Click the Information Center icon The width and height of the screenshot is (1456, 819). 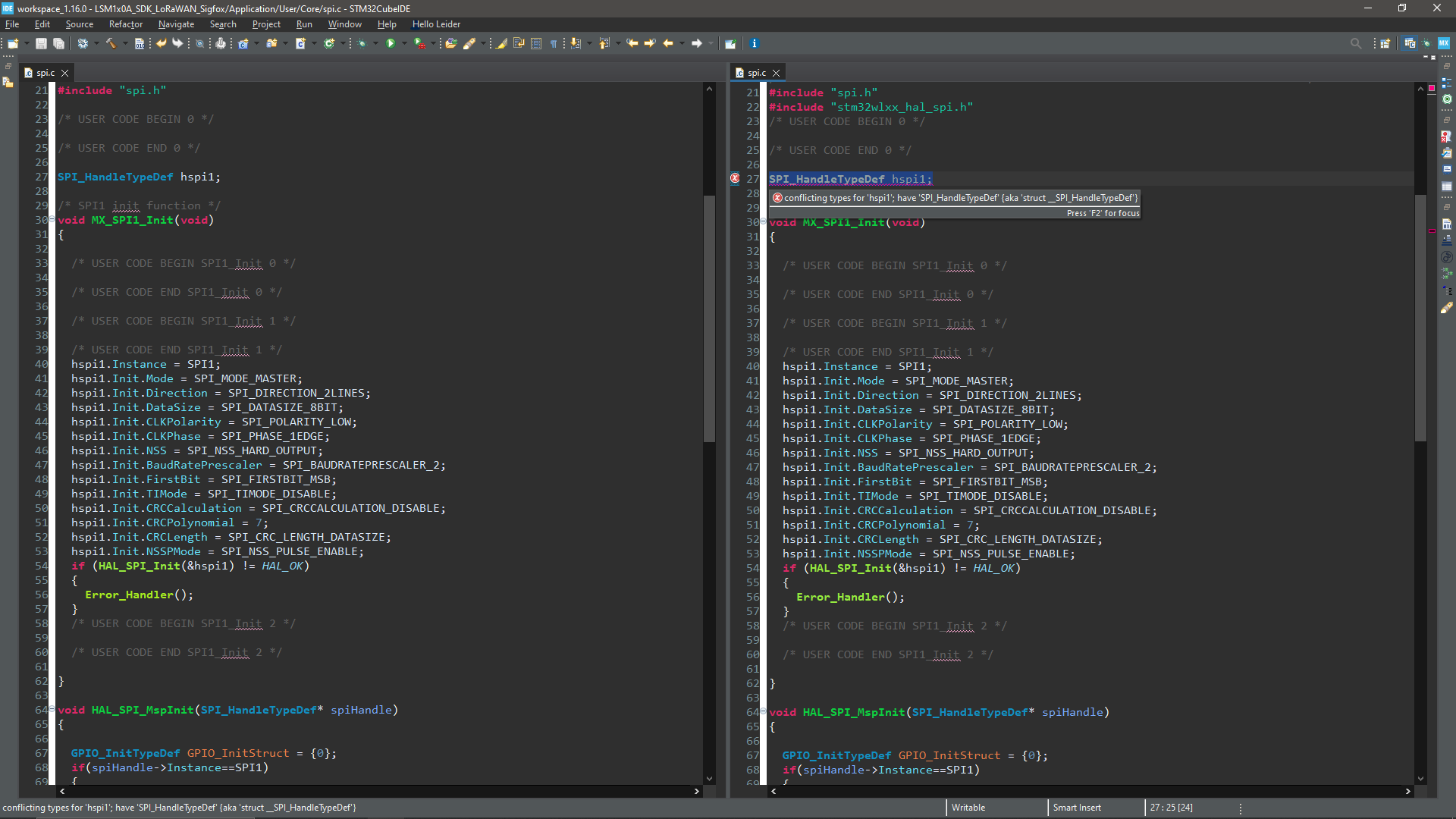754,44
